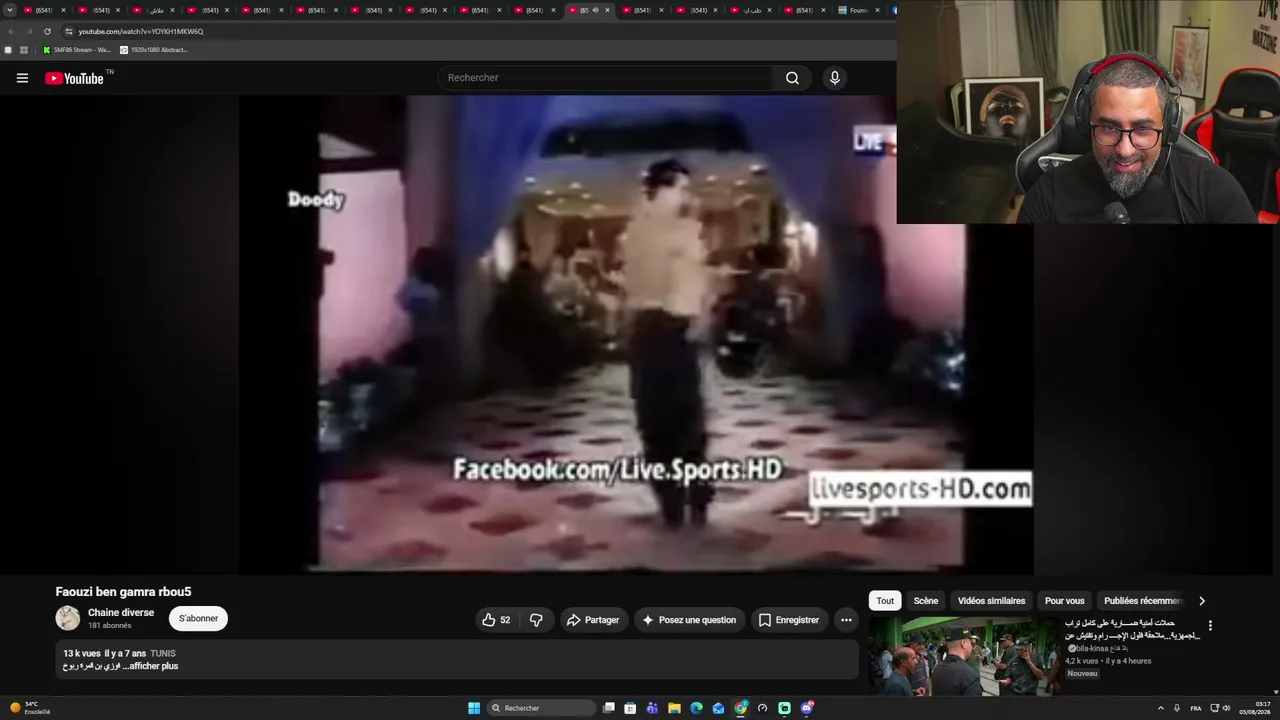
Task: Click the TUNIS tag in description
Action: click(163, 654)
